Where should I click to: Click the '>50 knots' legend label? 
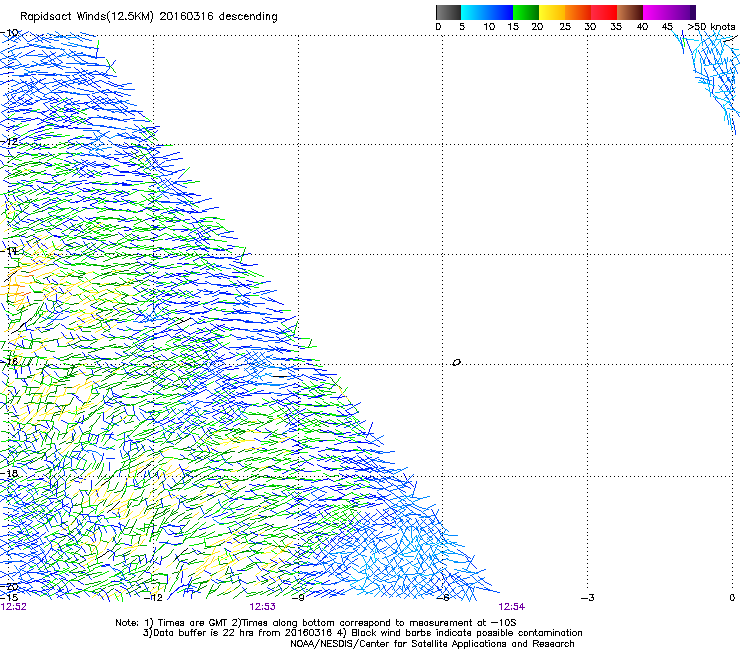pos(711,27)
